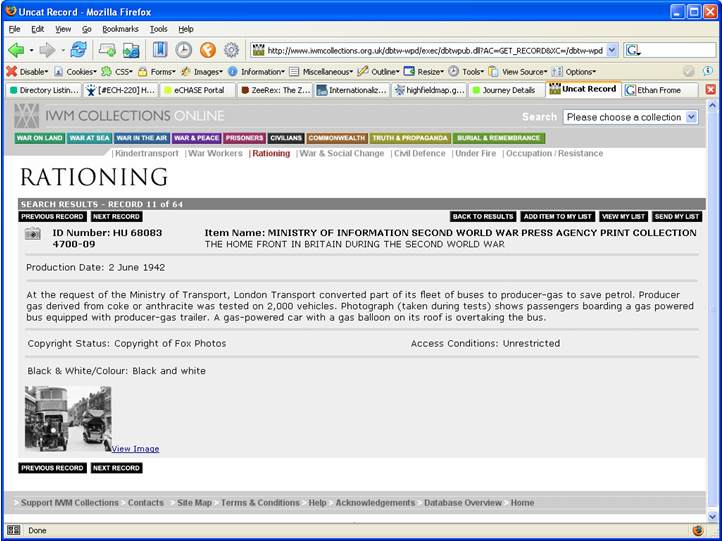
Task: Click the browser Back arrow button
Action: tap(16, 50)
